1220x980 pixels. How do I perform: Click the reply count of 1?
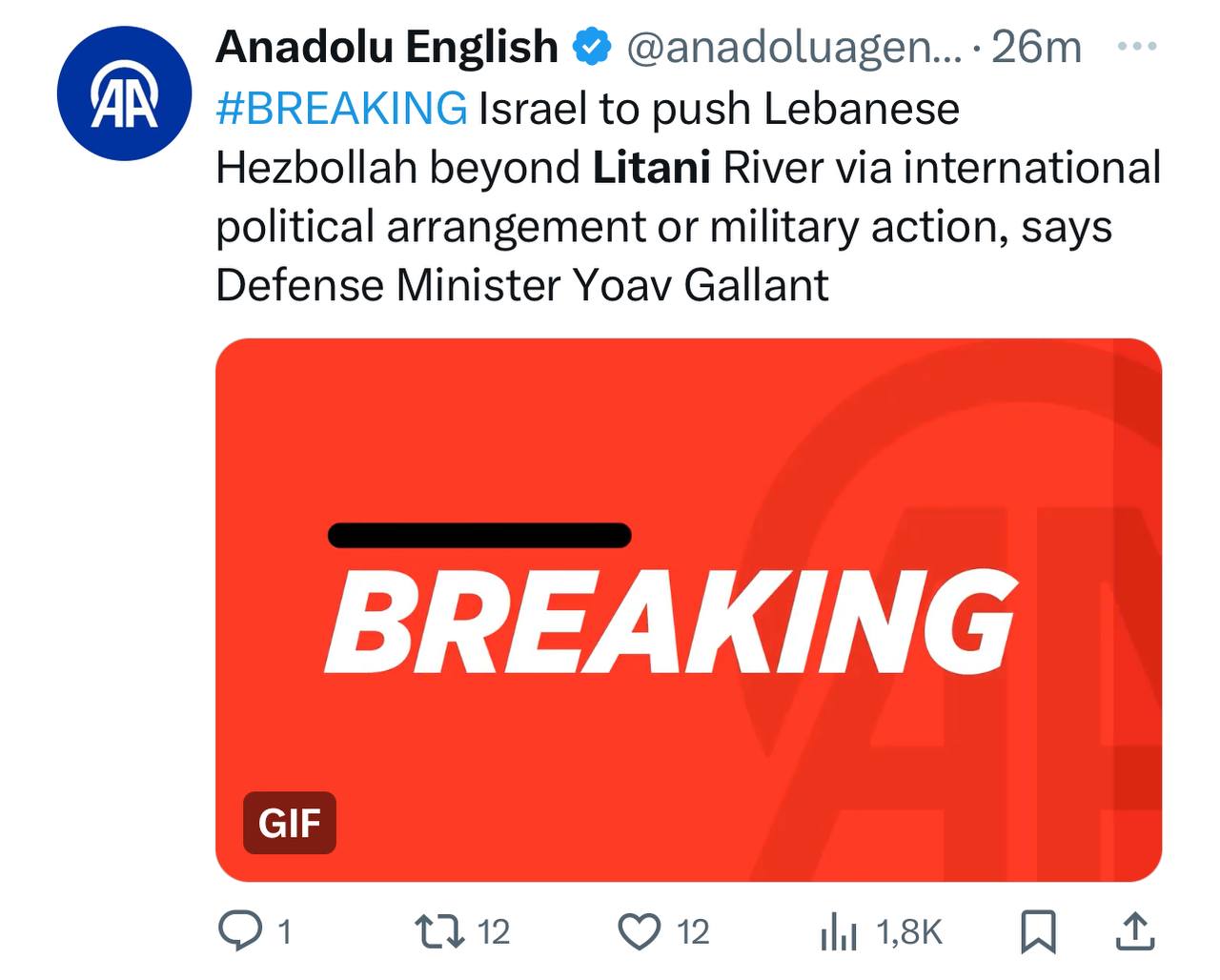(284, 931)
